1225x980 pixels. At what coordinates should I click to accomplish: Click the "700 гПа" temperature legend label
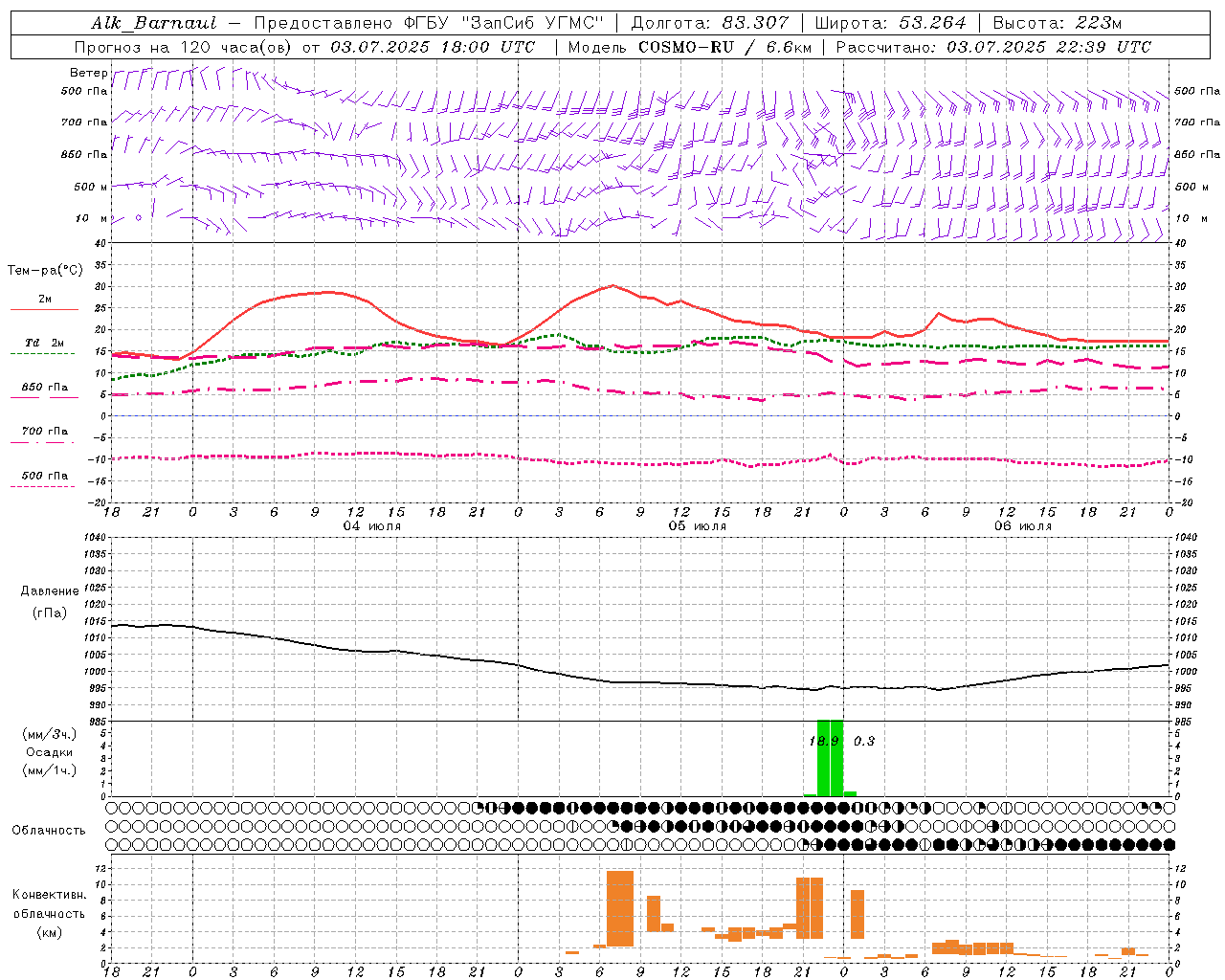pyautogui.click(x=45, y=432)
